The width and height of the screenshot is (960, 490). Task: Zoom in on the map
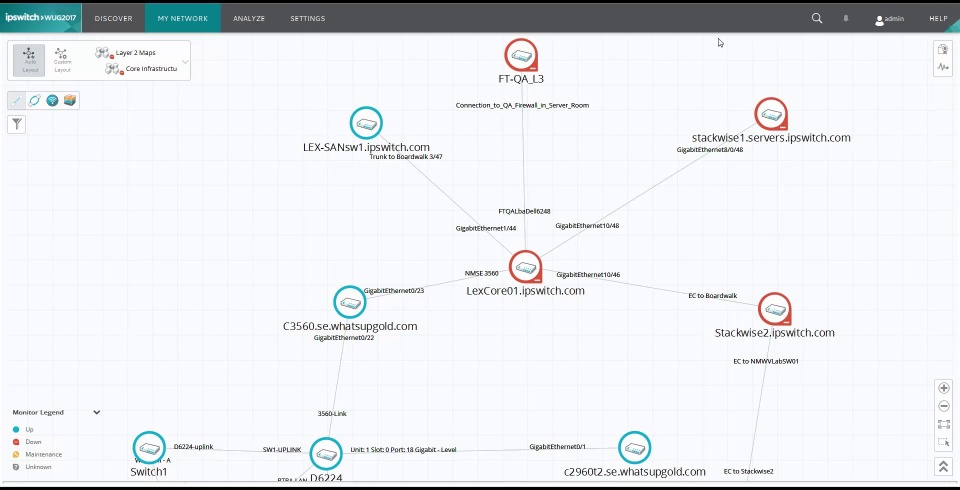click(943, 388)
